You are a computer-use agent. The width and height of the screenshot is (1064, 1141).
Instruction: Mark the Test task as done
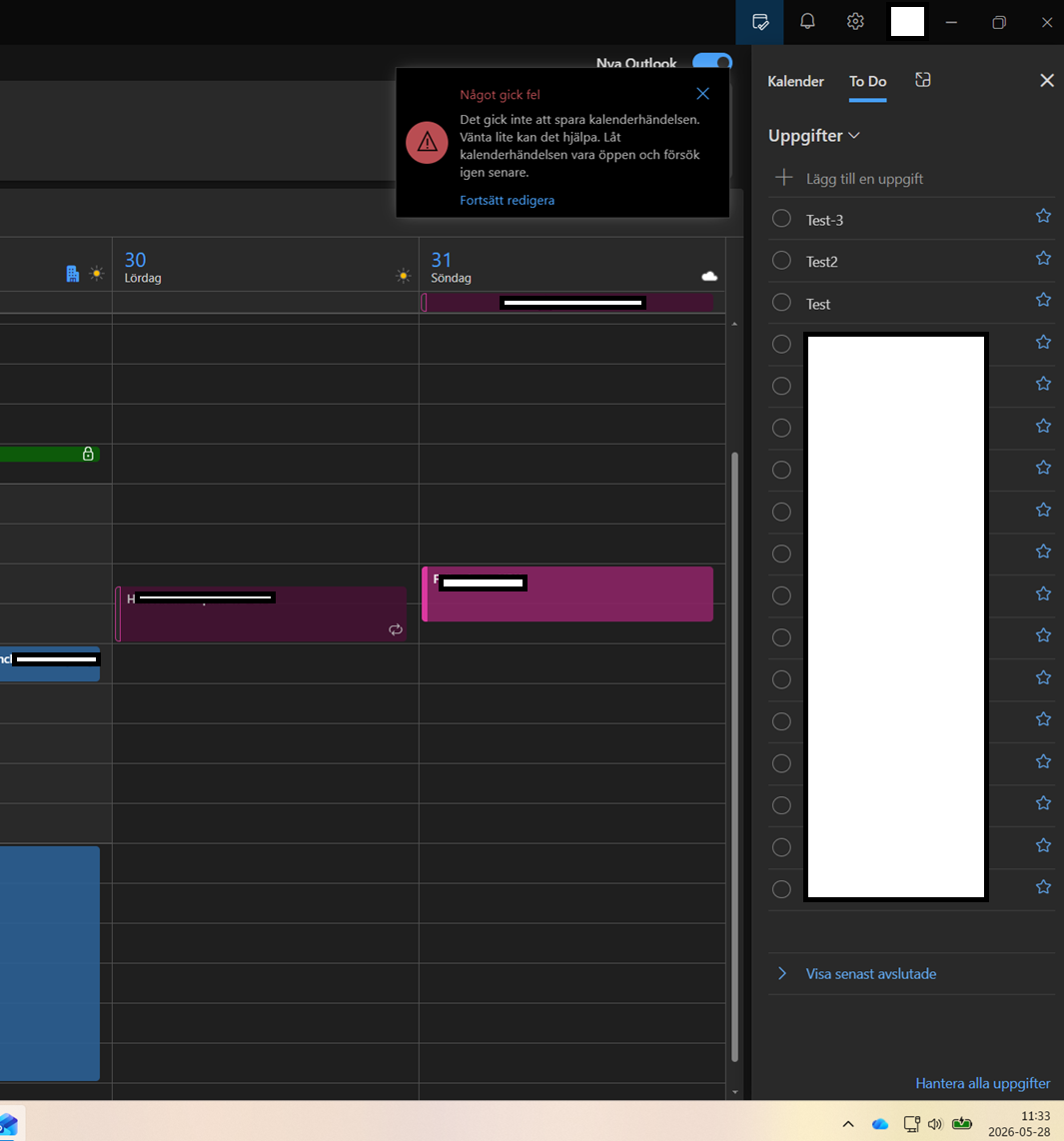pos(781,302)
